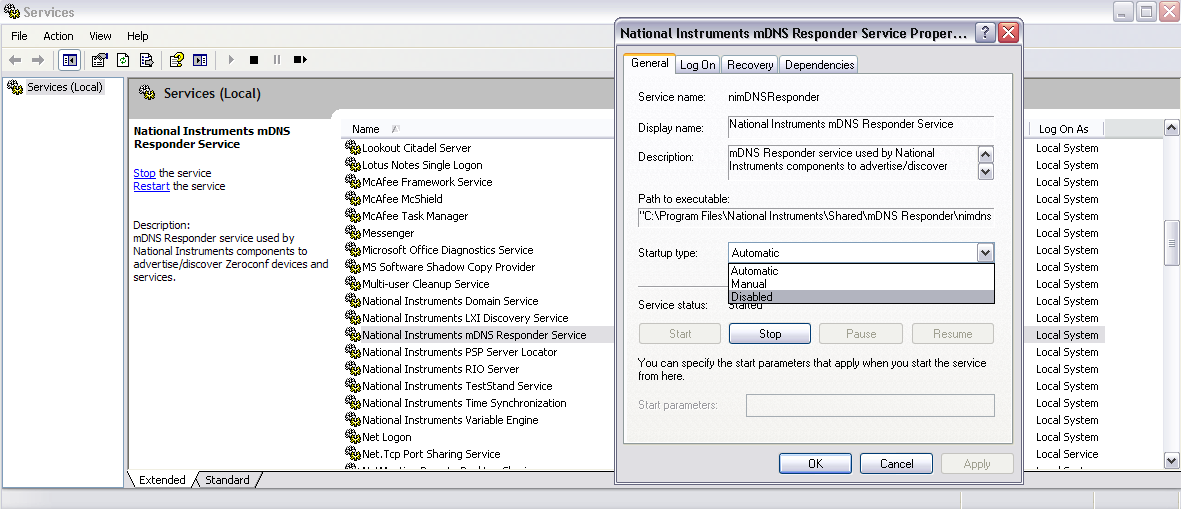Switch to the Recovery tab
Screen dimensions: 1181x509
tap(750, 65)
